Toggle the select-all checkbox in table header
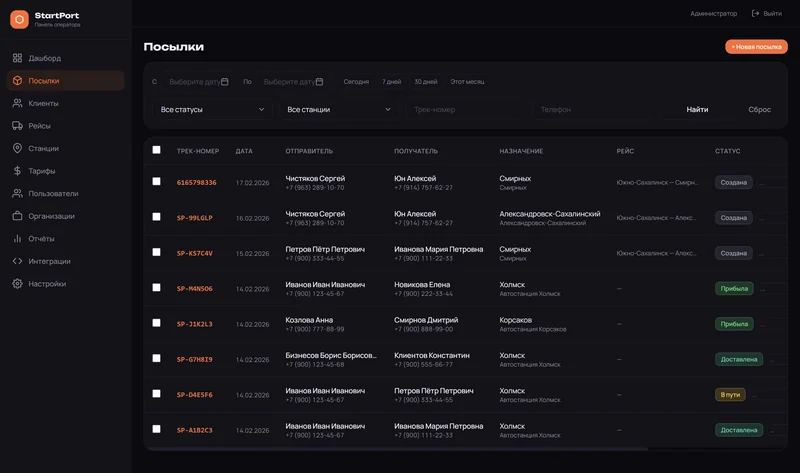This screenshot has height=473, width=800. (x=156, y=150)
